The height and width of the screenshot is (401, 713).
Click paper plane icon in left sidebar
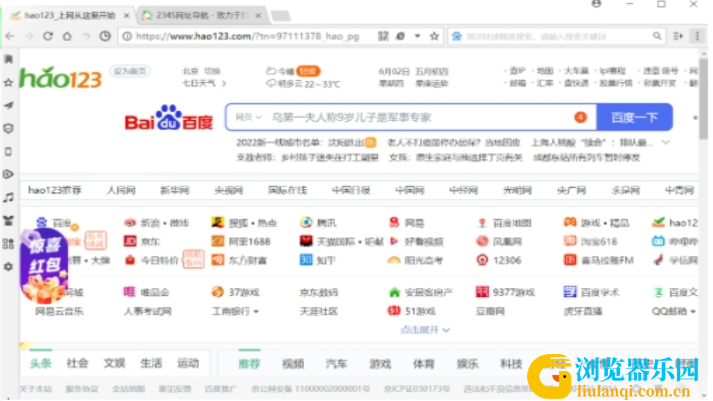tap(9, 105)
